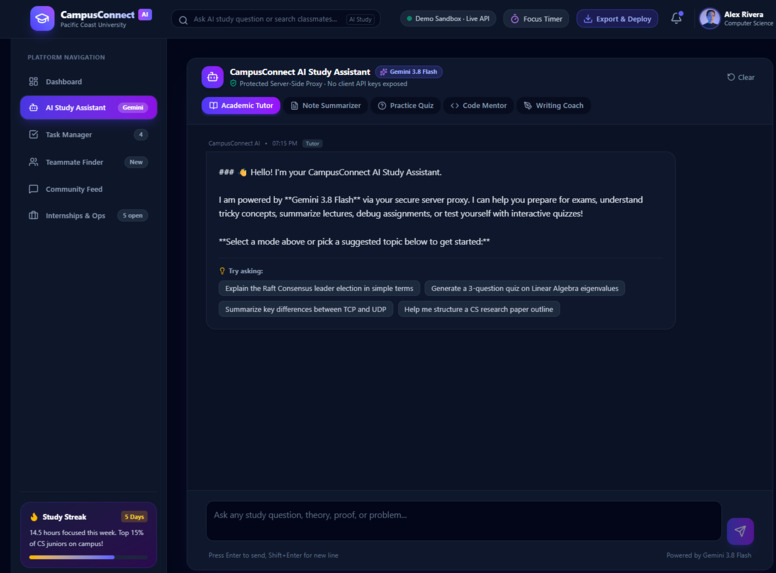Open Dashboard in sidebar
Viewport: 776px width, 573px height.
coord(89,82)
